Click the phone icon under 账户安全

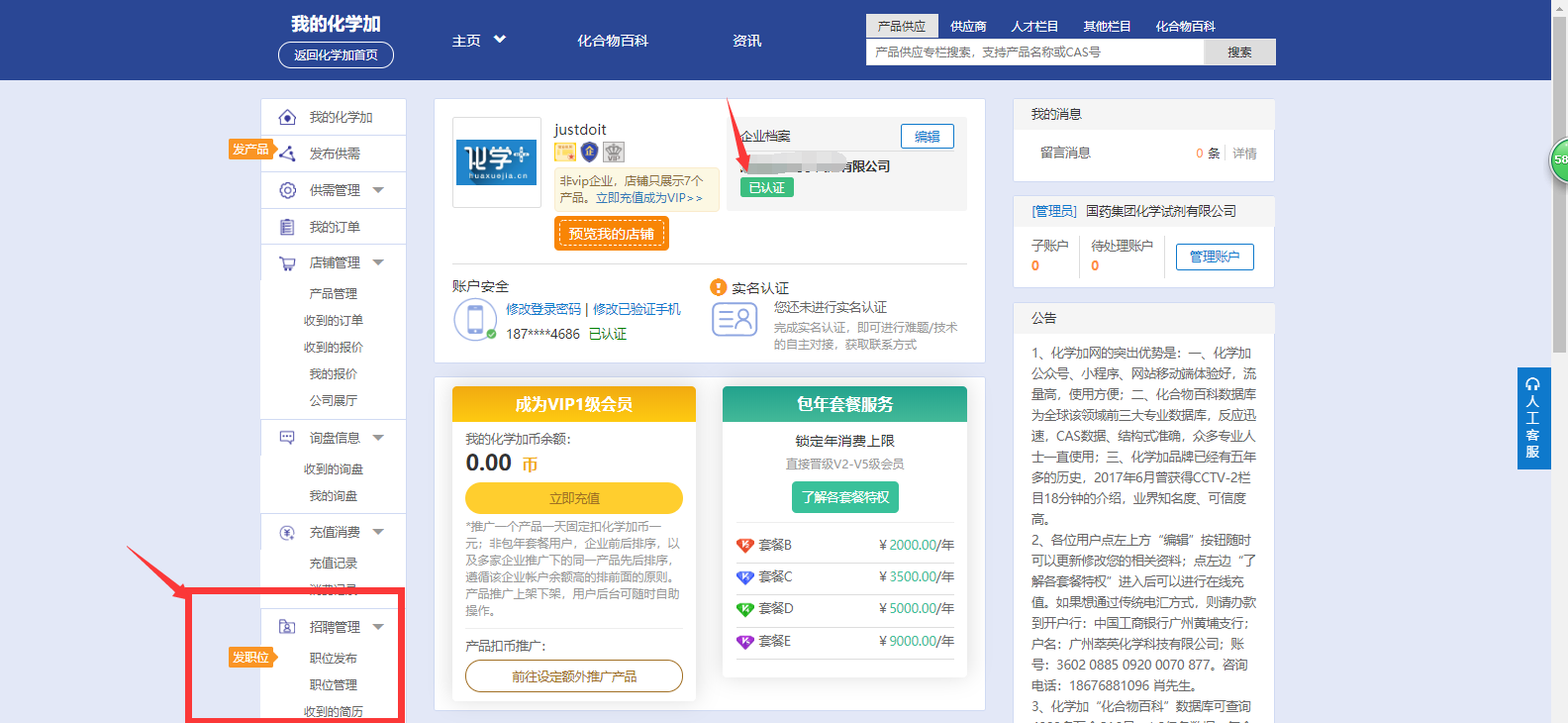click(475, 320)
